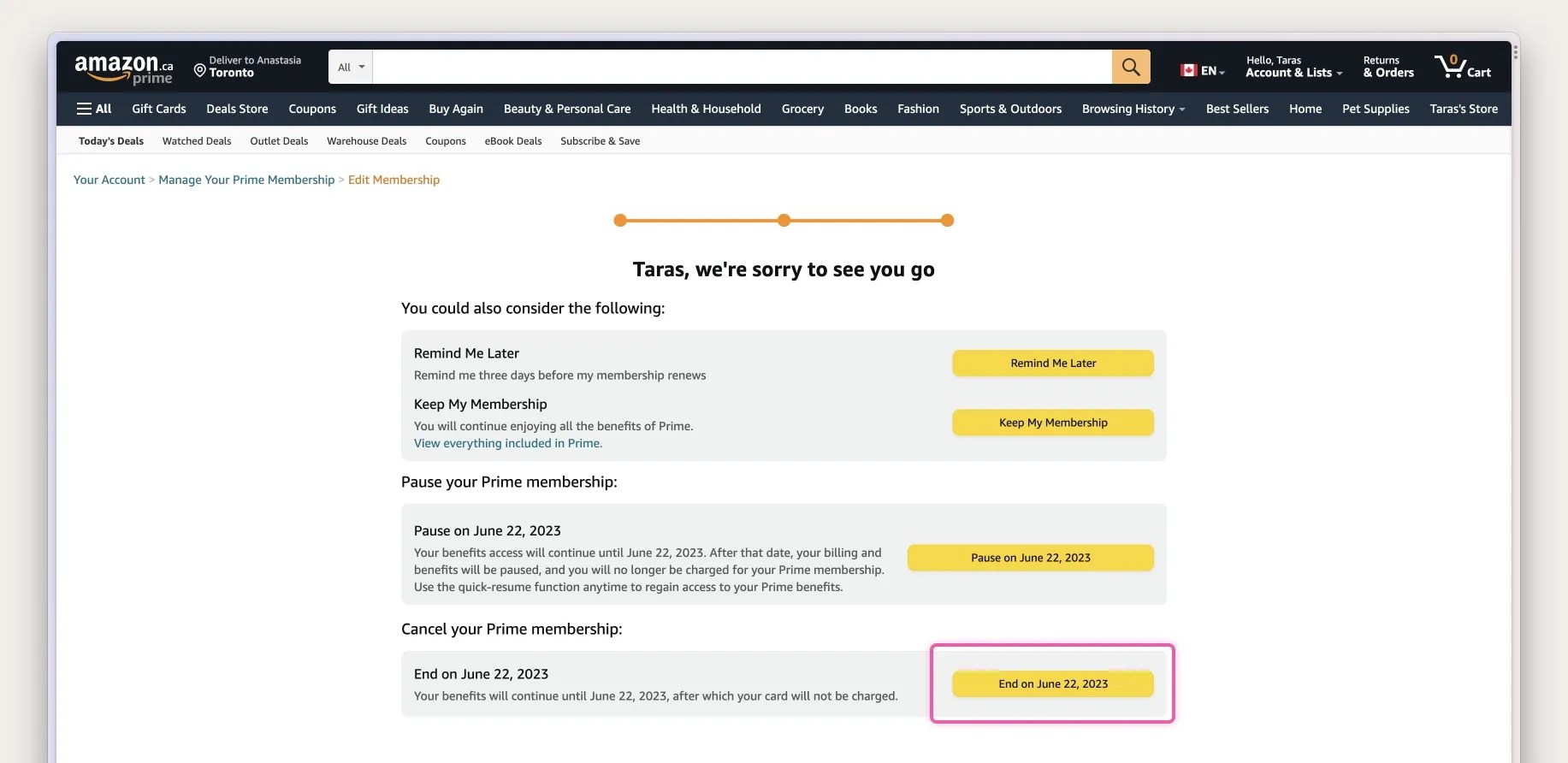Open the EN language dropdown
The width and height of the screenshot is (1568, 763).
pyautogui.click(x=1205, y=70)
